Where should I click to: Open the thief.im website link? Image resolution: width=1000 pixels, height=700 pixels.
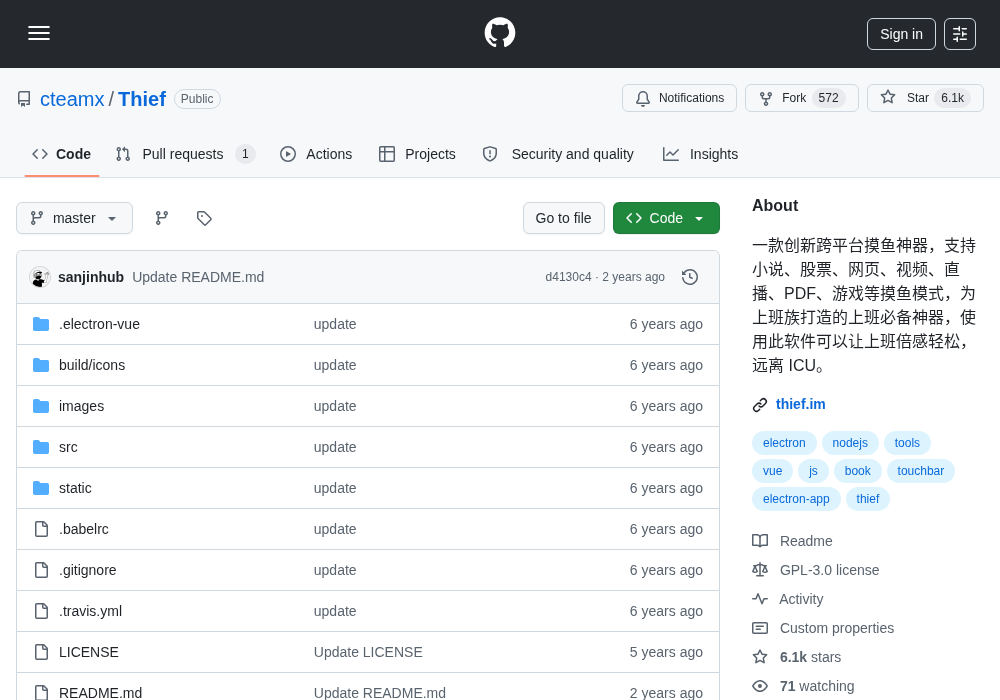click(800, 404)
